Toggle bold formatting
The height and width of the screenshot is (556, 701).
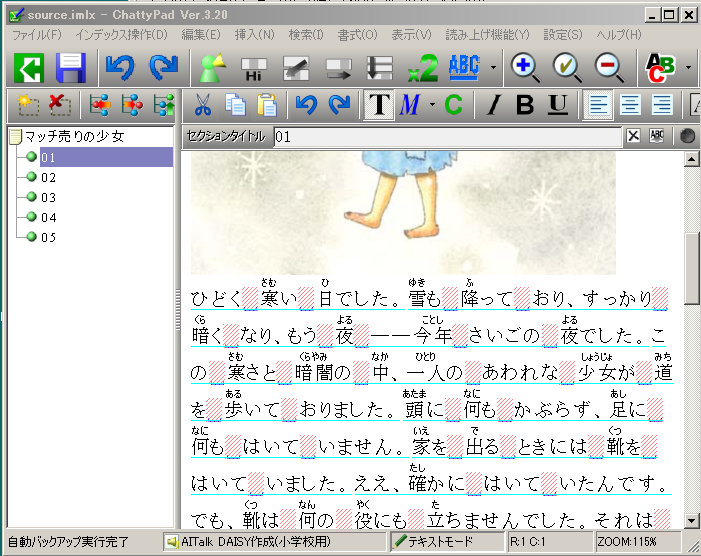coord(525,105)
